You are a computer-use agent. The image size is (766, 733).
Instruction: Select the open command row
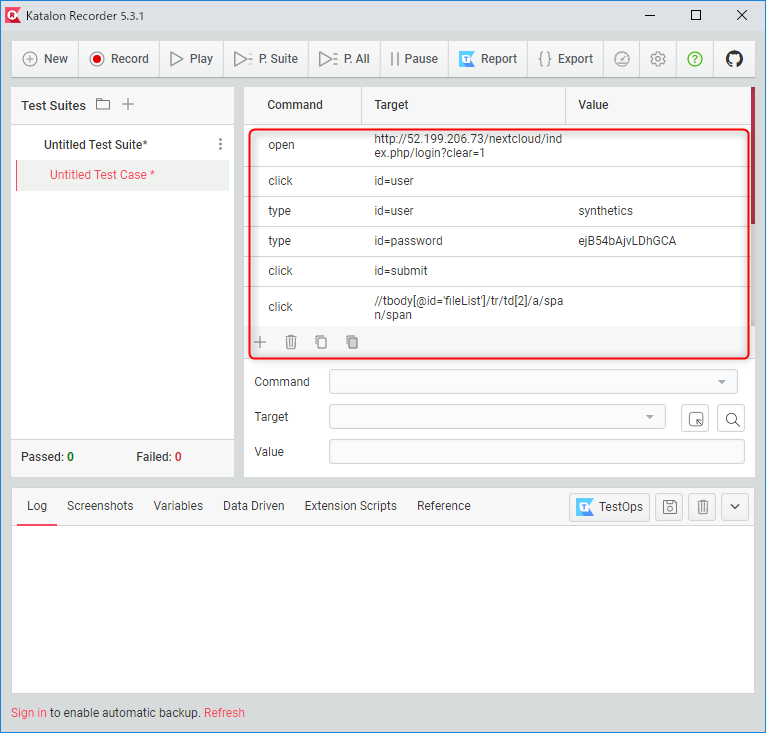point(498,146)
